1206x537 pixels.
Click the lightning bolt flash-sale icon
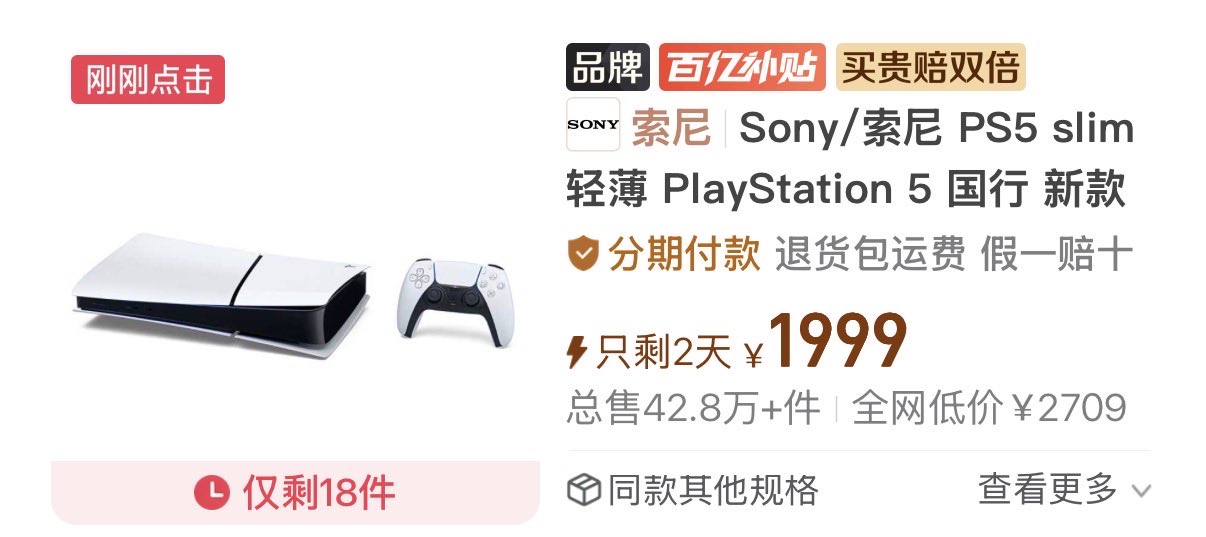577,351
